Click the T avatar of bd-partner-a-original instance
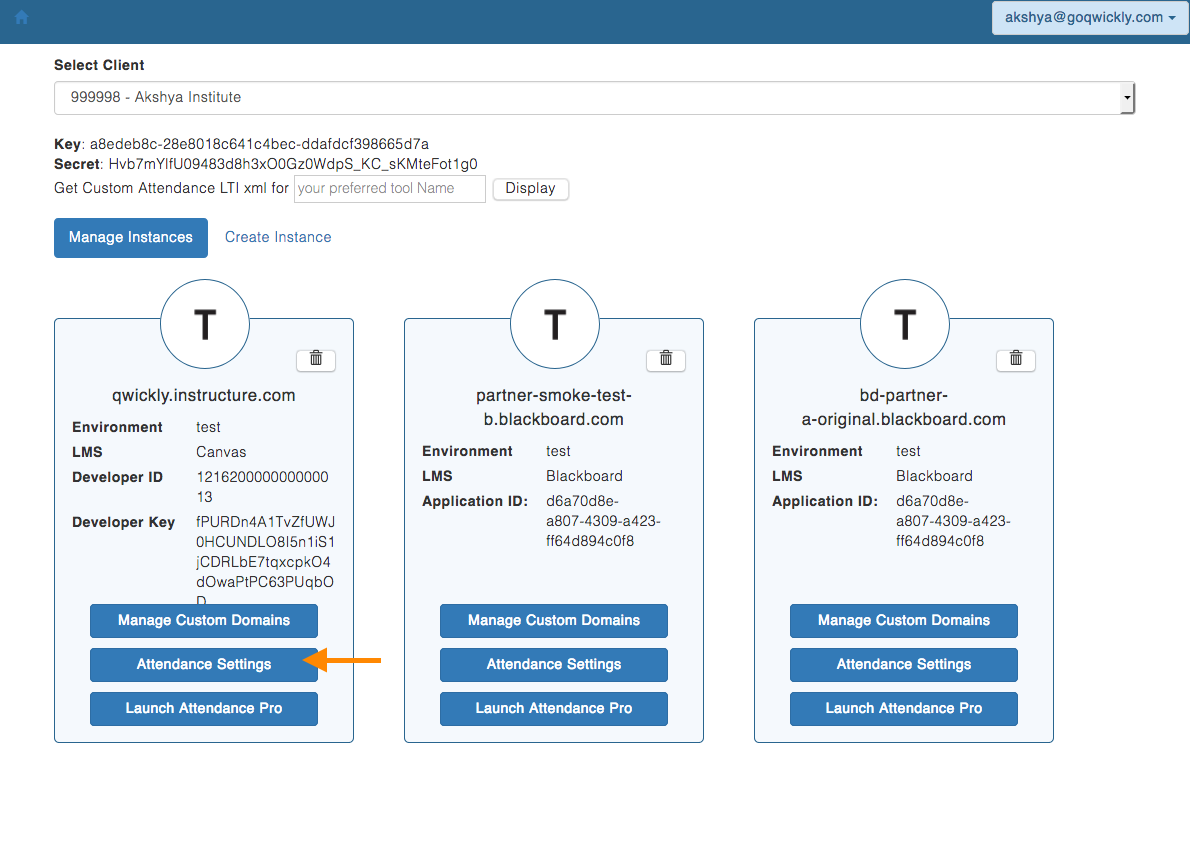This screenshot has width=1190, height=853. click(904, 324)
